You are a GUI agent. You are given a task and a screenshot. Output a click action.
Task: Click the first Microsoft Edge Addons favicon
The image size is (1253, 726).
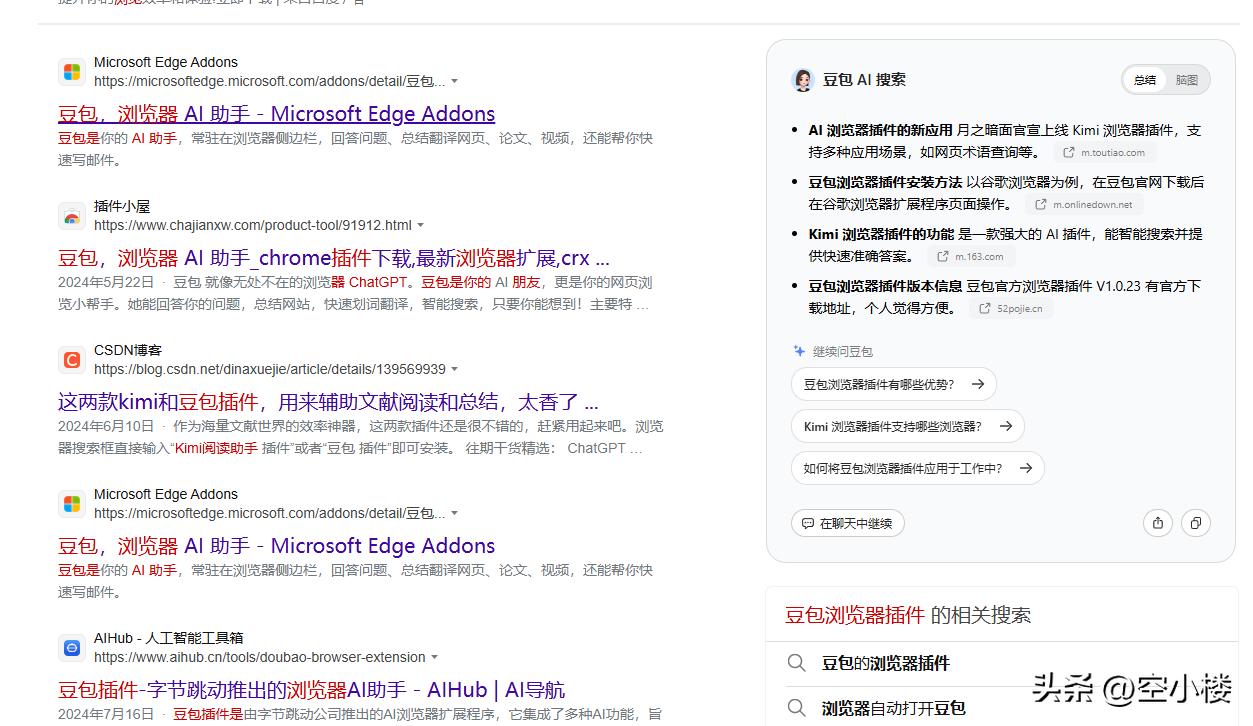[71, 72]
